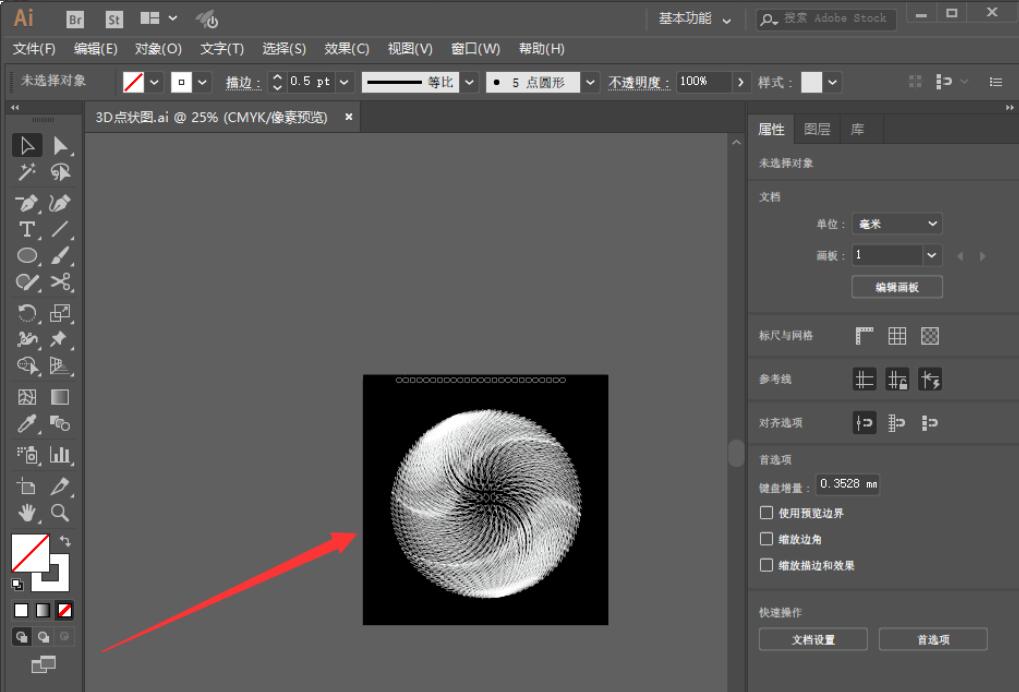Select the Blend tool

(60, 424)
